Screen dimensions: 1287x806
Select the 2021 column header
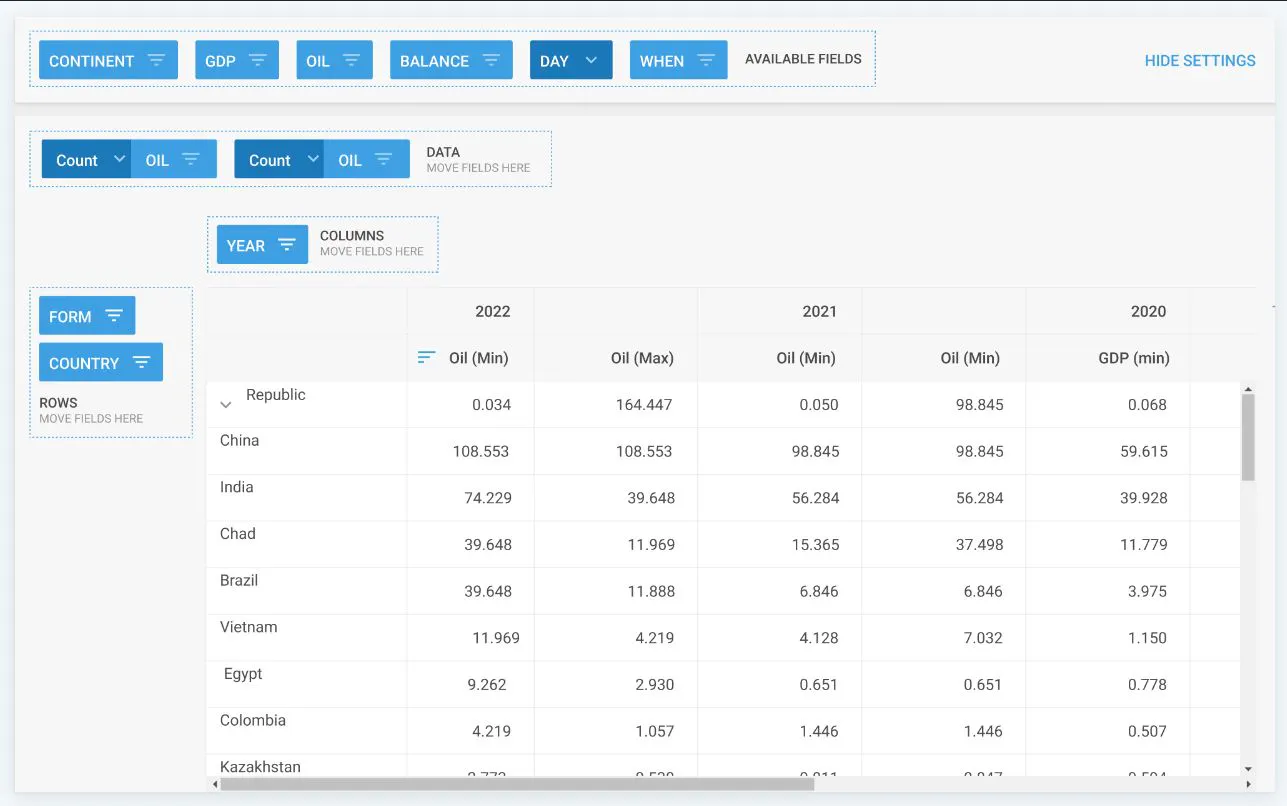[818, 312]
